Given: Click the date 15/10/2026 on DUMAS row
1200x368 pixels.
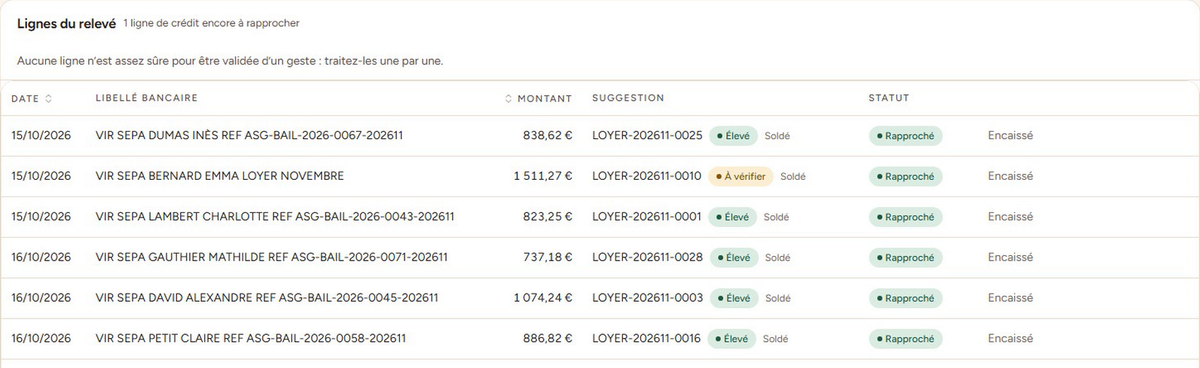Looking at the screenshot, I should pyautogui.click(x=41, y=135).
